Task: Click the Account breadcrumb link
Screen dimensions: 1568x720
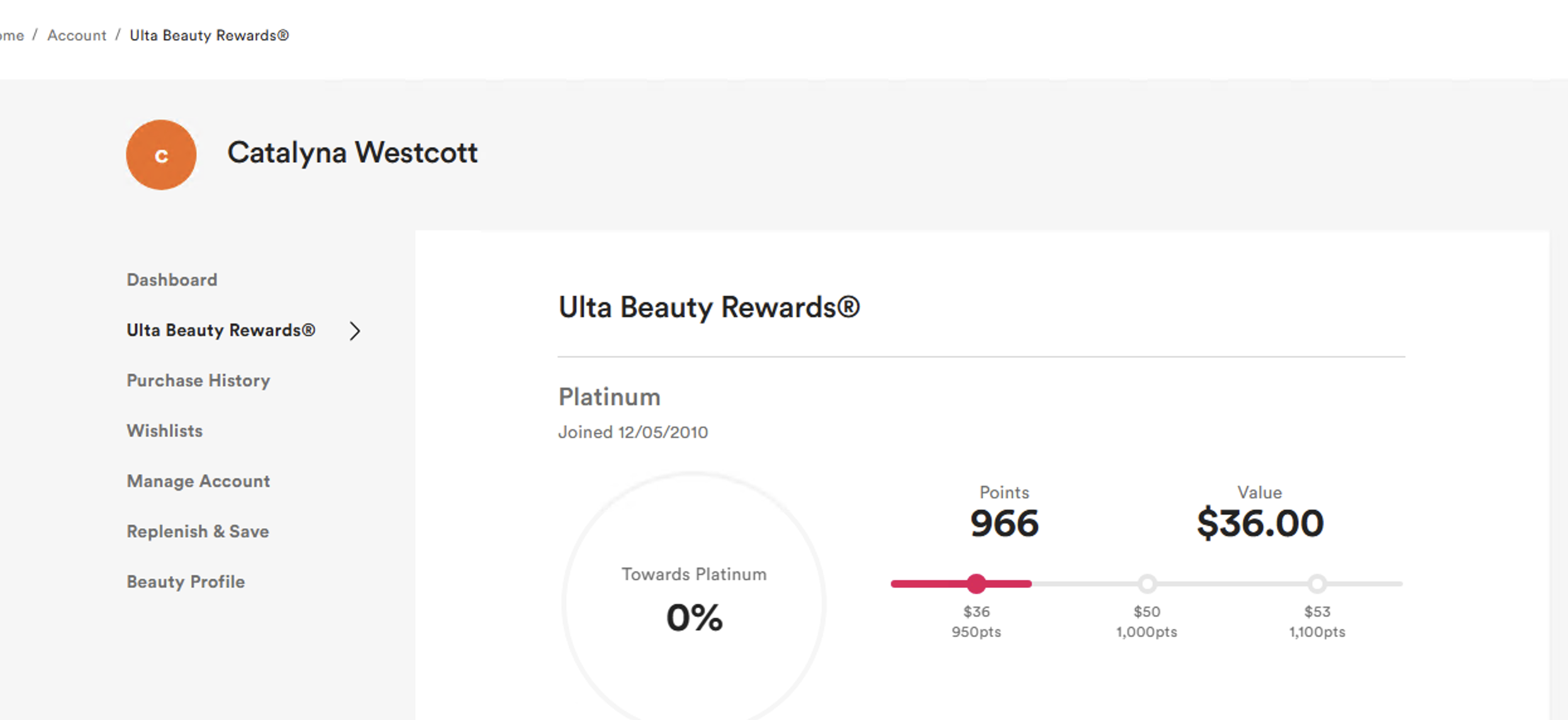Action: click(x=77, y=36)
